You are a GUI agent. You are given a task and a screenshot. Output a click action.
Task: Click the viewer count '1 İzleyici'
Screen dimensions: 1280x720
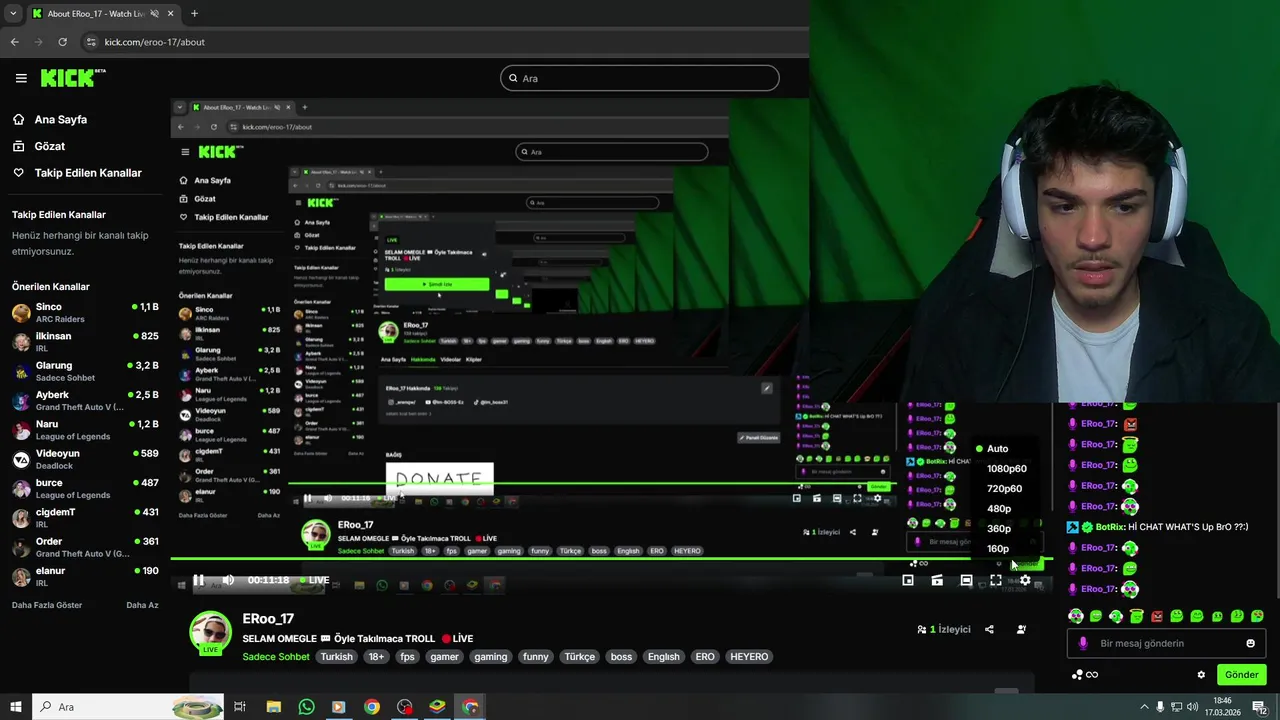pos(944,630)
